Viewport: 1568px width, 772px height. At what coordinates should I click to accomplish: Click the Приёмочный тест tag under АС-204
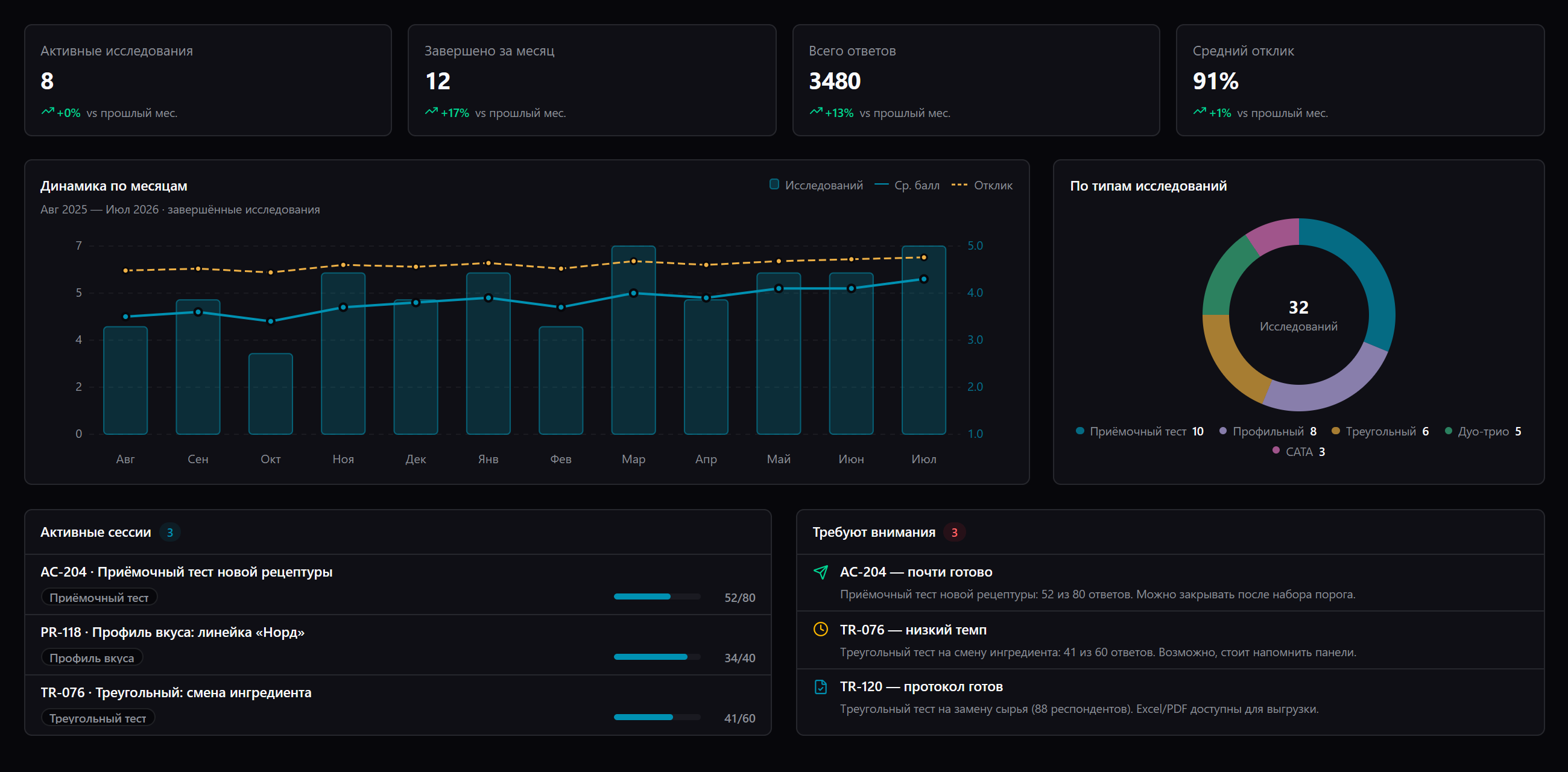click(100, 597)
